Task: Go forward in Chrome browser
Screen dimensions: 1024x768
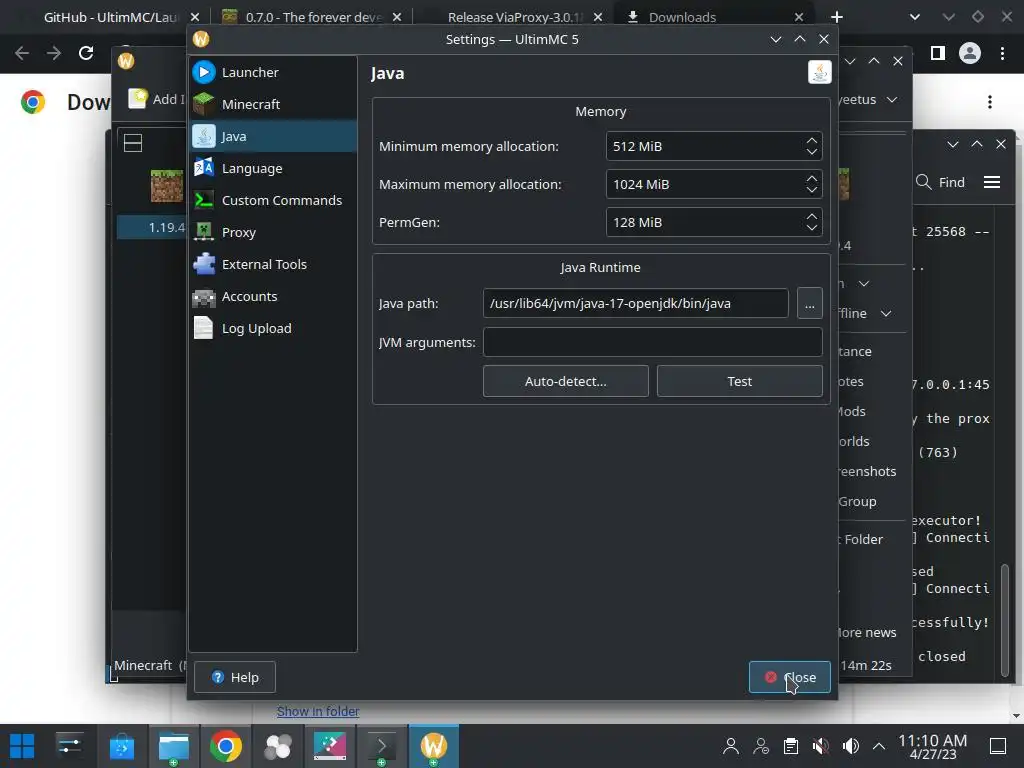Action: pos(54,53)
